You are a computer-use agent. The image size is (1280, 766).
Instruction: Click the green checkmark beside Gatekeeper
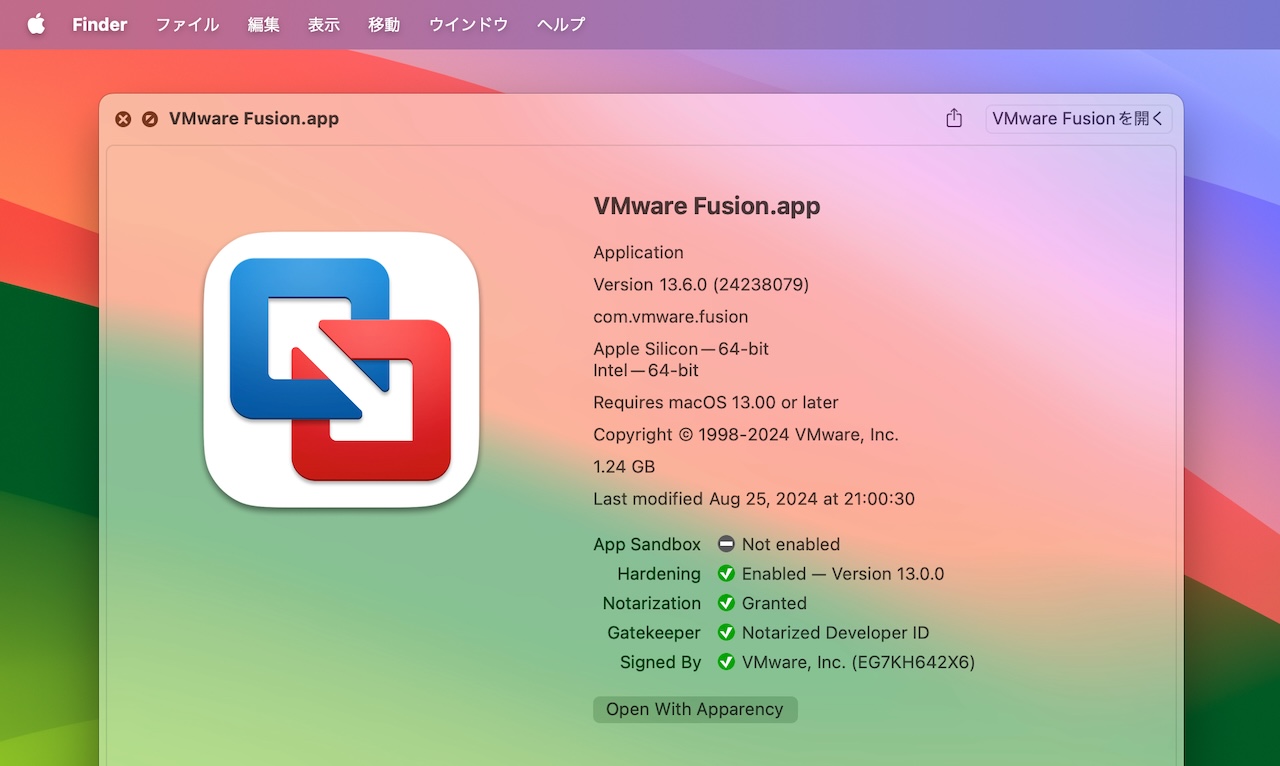[x=726, y=633]
